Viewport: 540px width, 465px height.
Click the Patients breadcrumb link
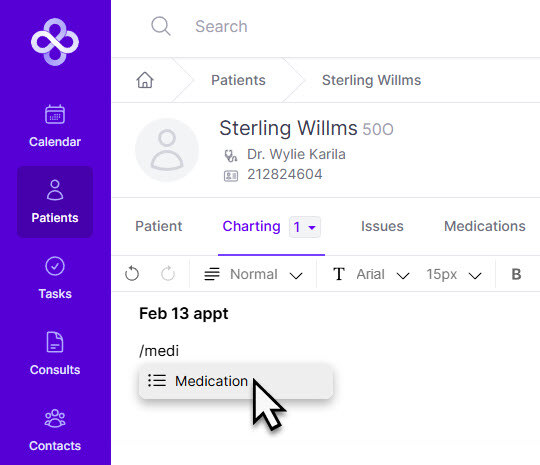tap(238, 80)
